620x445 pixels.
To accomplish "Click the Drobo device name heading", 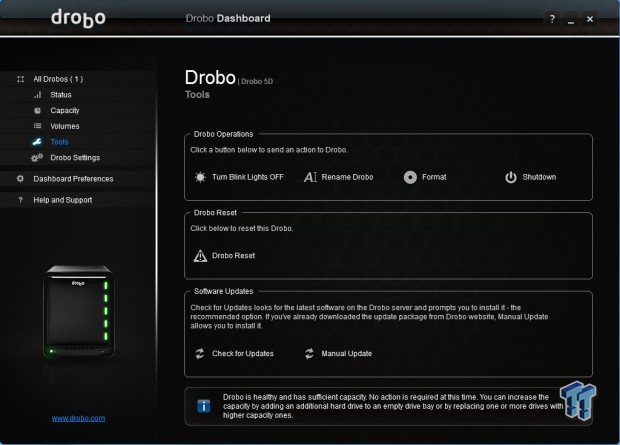I will point(210,78).
